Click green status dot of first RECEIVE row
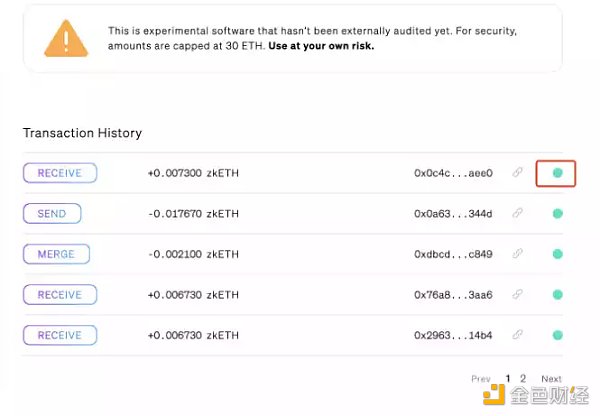Viewport: 600px width, 416px height. tap(557, 173)
